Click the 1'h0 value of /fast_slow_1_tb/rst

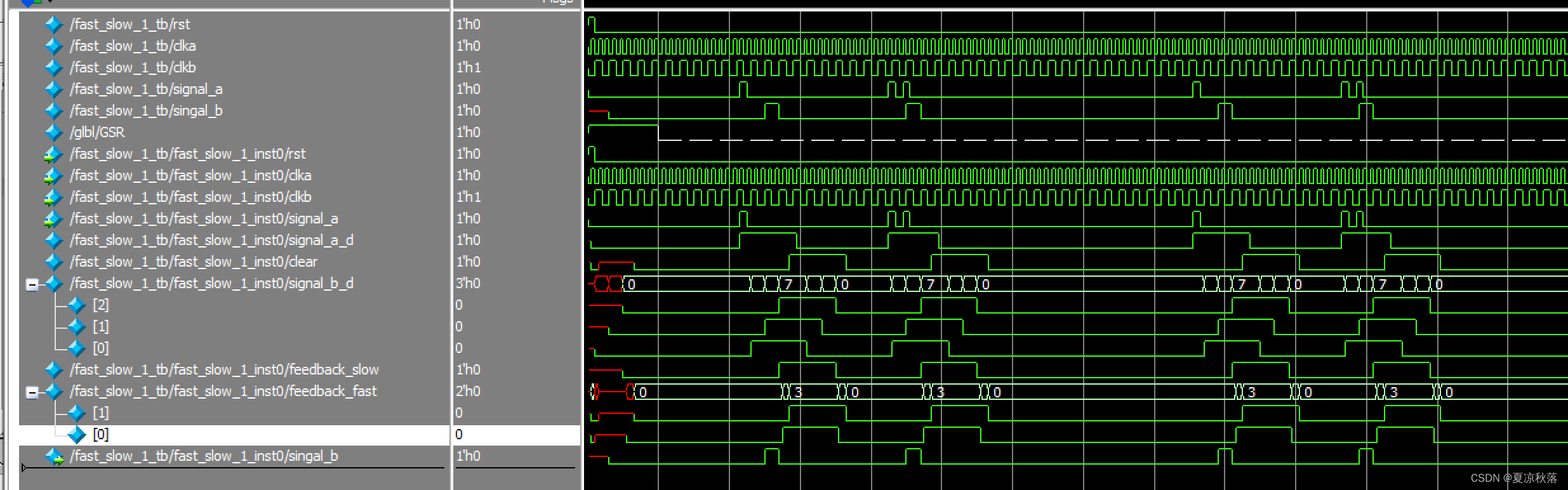tap(468, 24)
